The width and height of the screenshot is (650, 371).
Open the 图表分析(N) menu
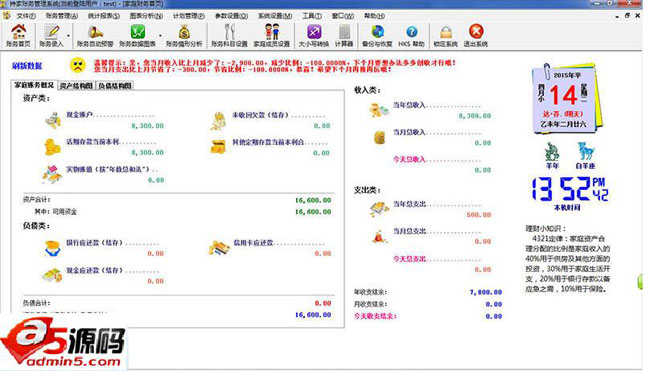tap(146, 16)
